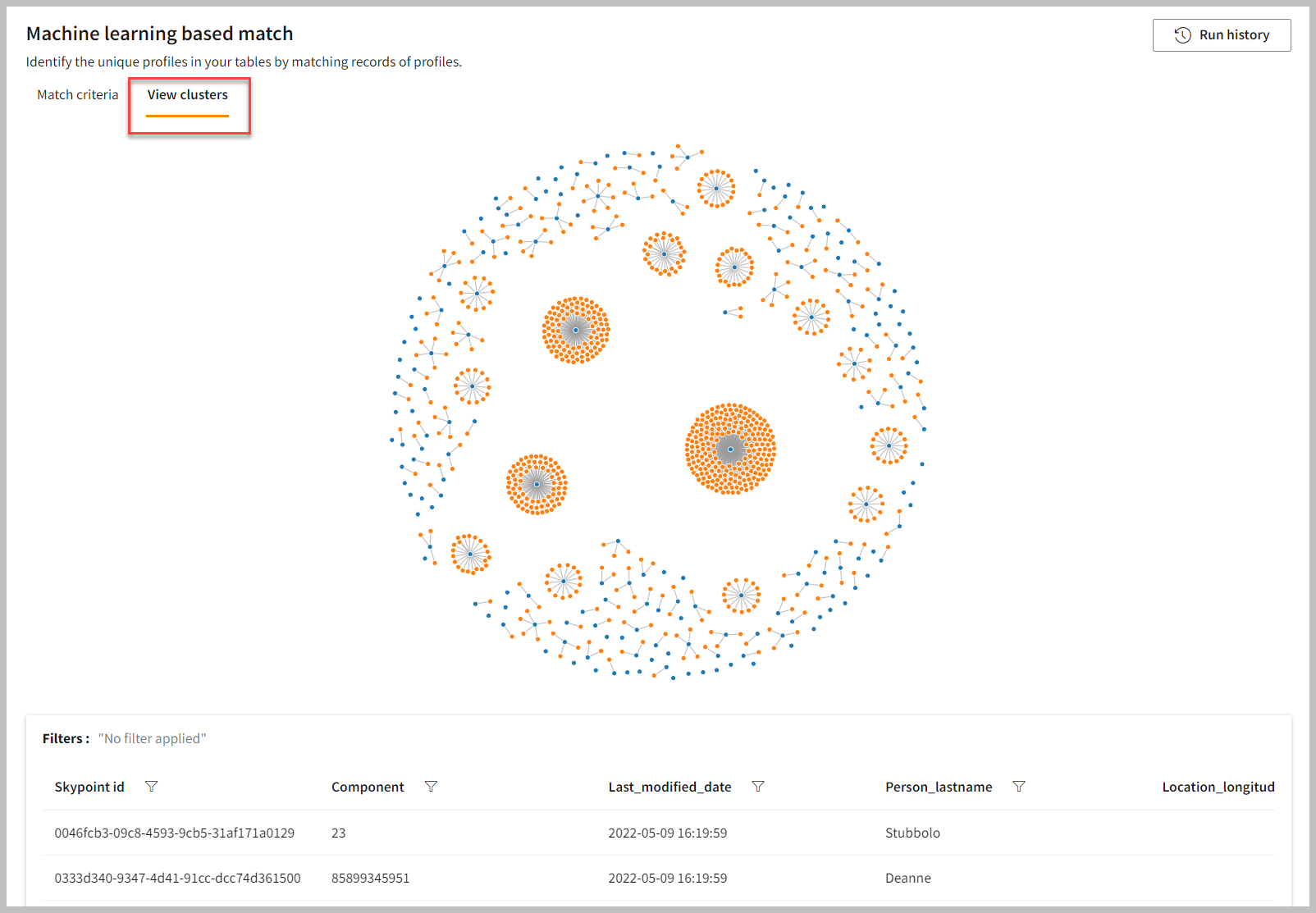Filter by Person_lastname using funnel icon
1316x913 pixels.
tap(1019, 787)
